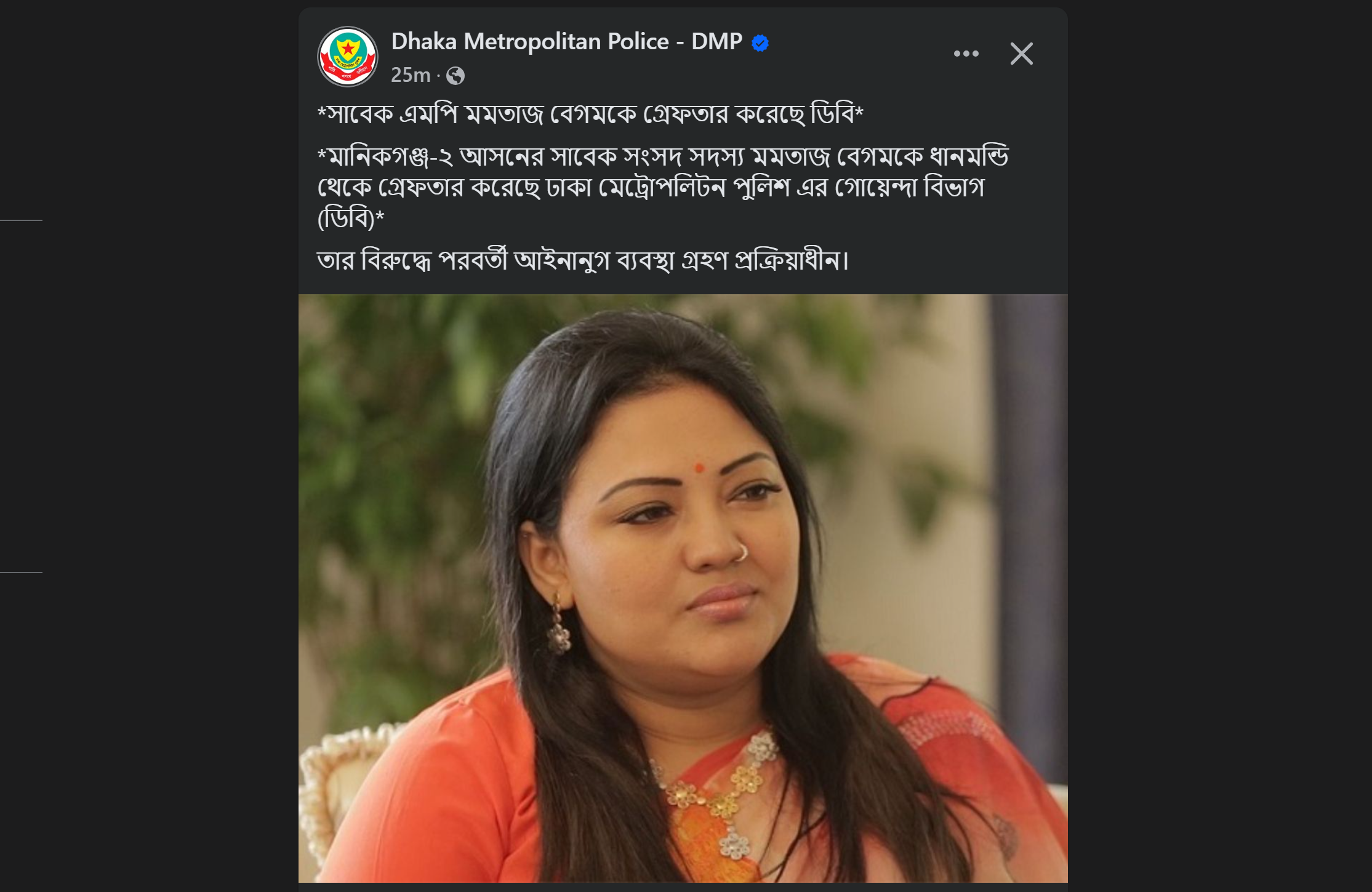The width and height of the screenshot is (1372, 892).
Task: Click the upper horizontal line at the left edge
Action: (x=21, y=220)
